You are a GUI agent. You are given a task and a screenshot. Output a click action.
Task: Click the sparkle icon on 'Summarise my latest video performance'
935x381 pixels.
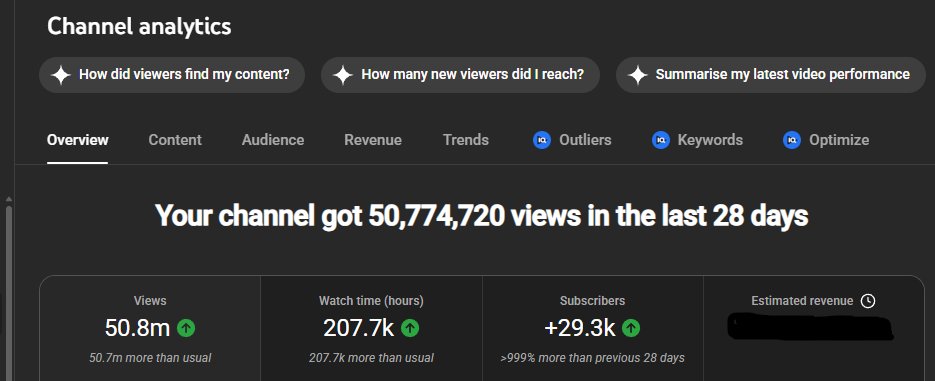(x=637, y=75)
